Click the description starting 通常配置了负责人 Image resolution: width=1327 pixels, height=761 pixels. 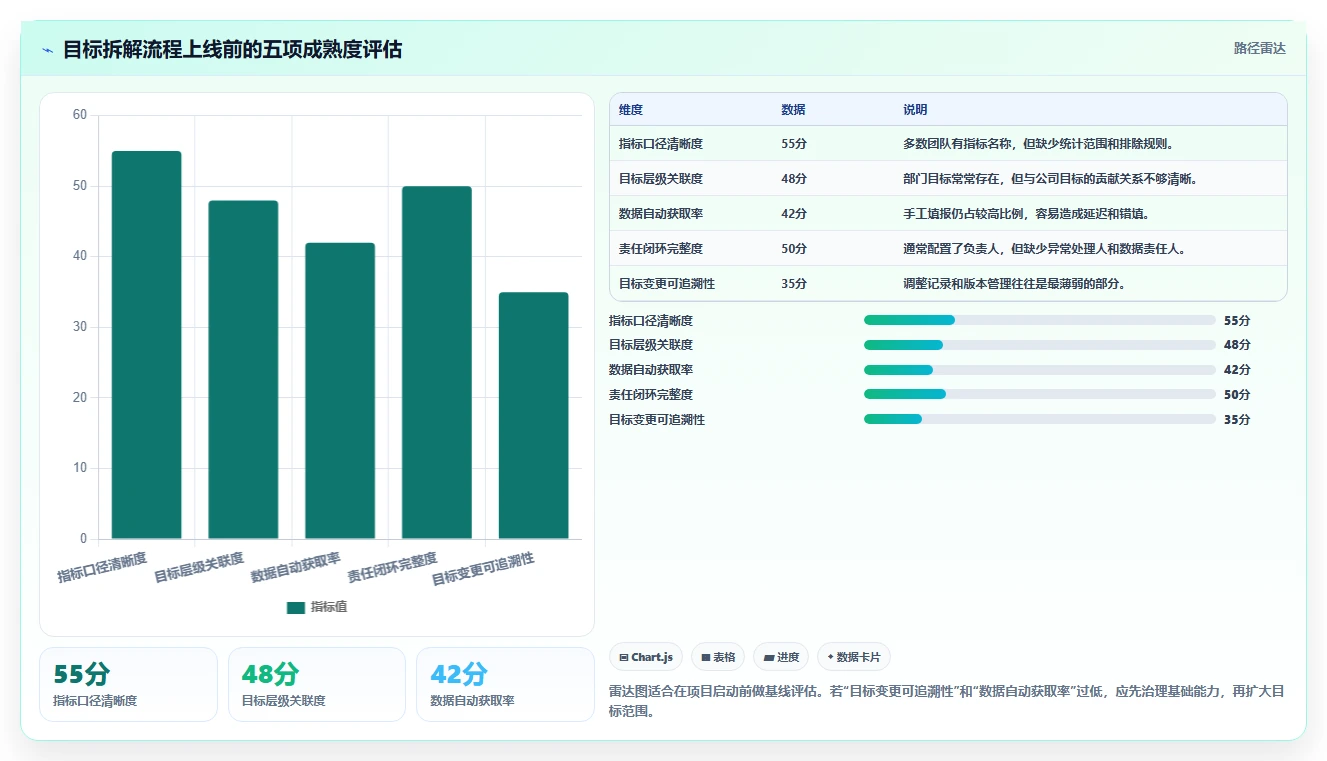[x=1045, y=249]
